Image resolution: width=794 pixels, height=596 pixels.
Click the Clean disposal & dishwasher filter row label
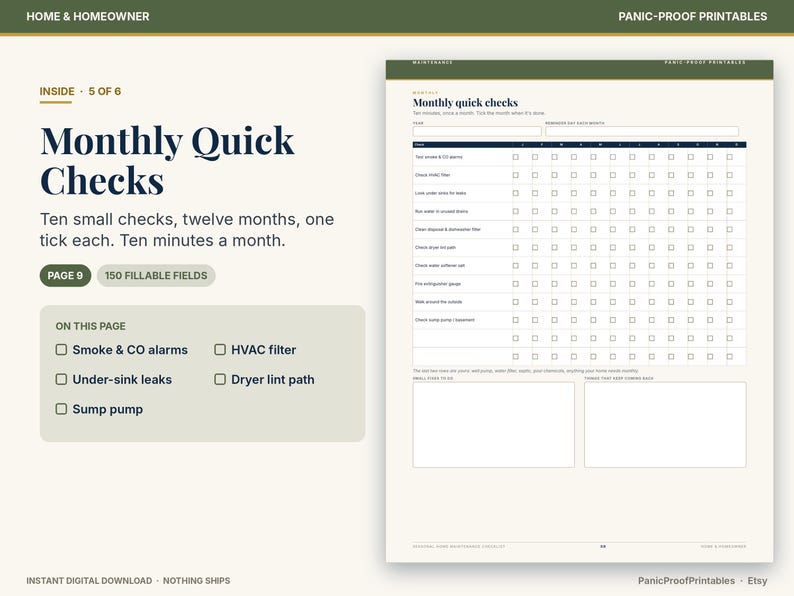448,229
